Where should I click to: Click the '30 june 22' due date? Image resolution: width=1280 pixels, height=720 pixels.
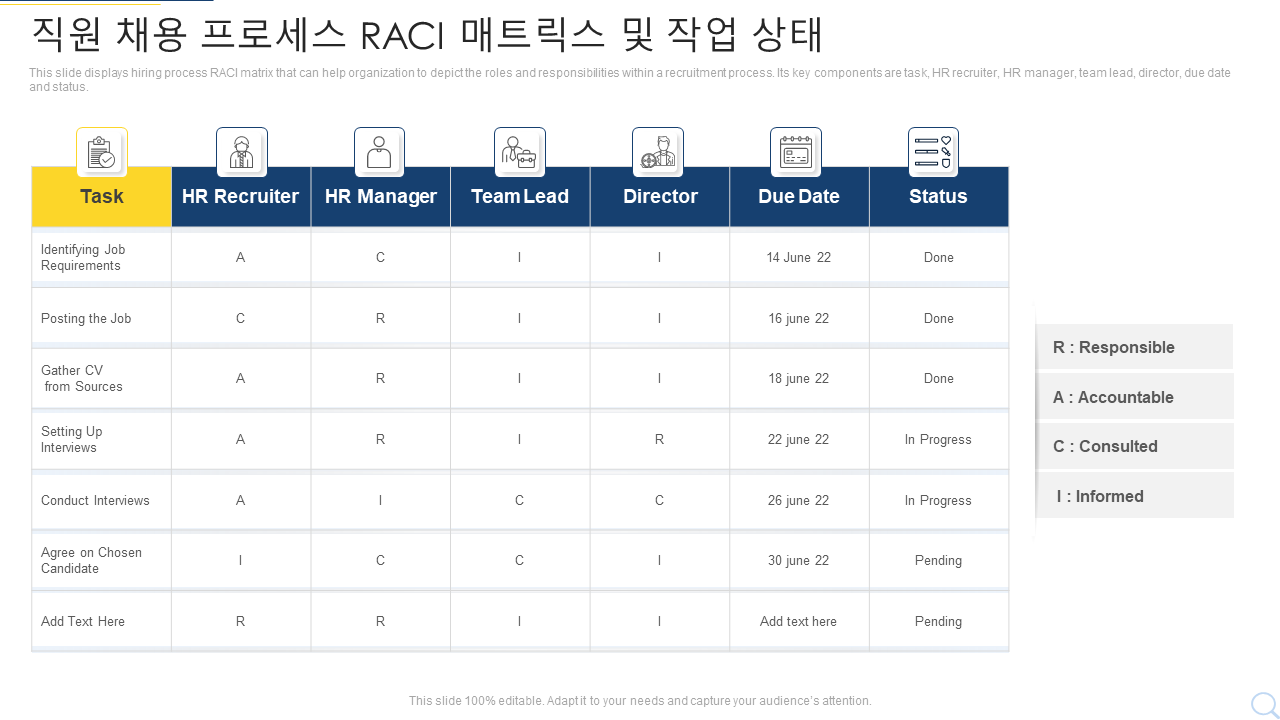pyautogui.click(x=799, y=560)
